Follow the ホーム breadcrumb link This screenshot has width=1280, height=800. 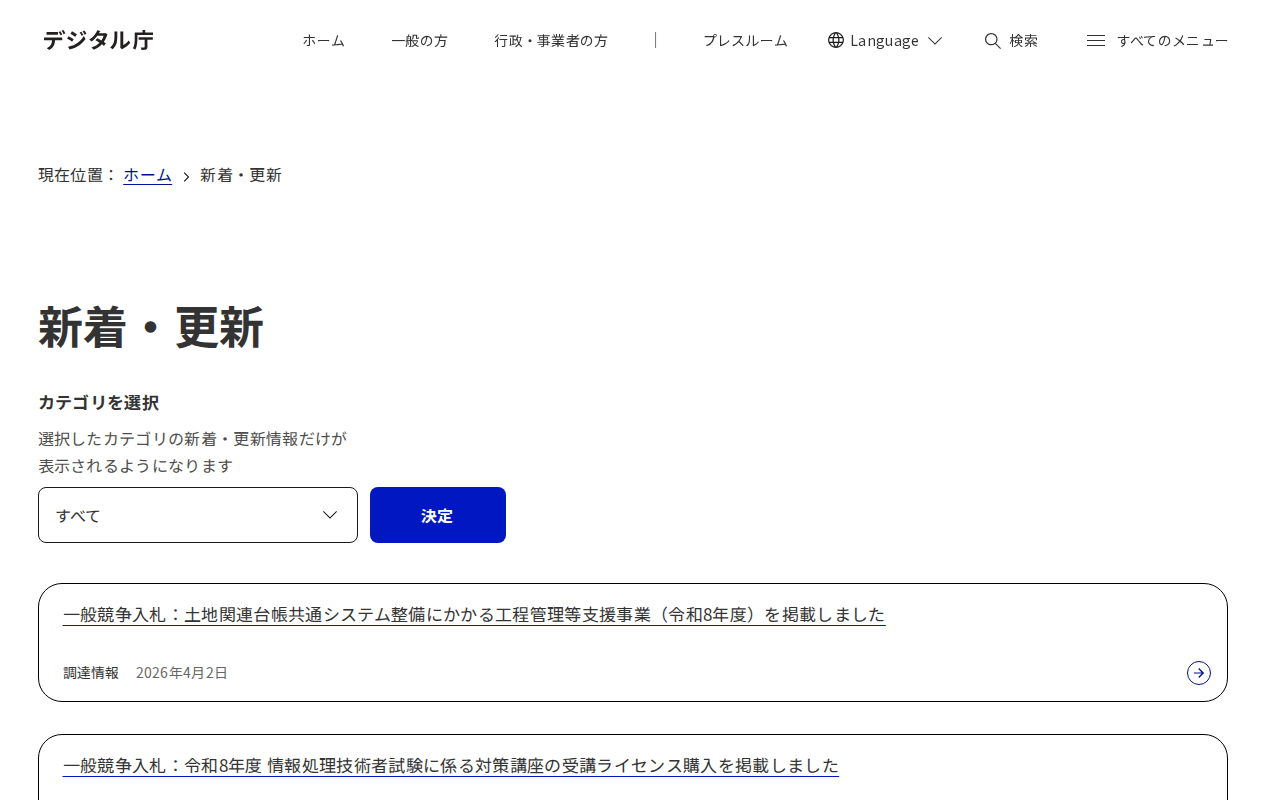click(x=148, y=175)
